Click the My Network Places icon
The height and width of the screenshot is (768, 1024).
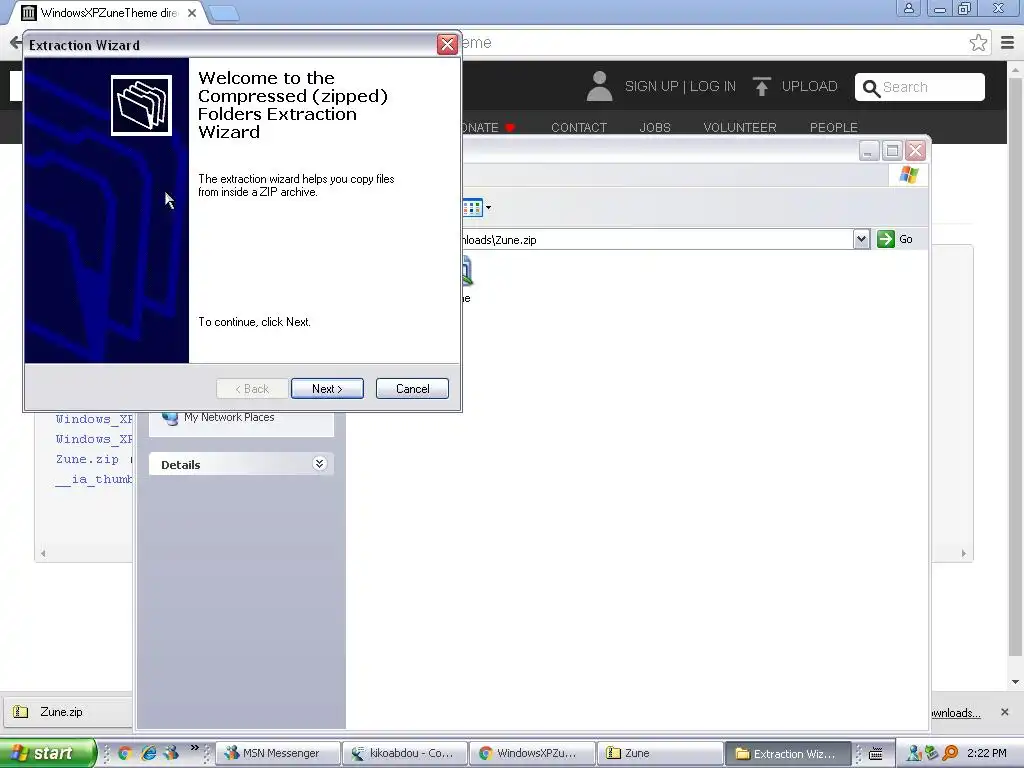click(170, 418)
